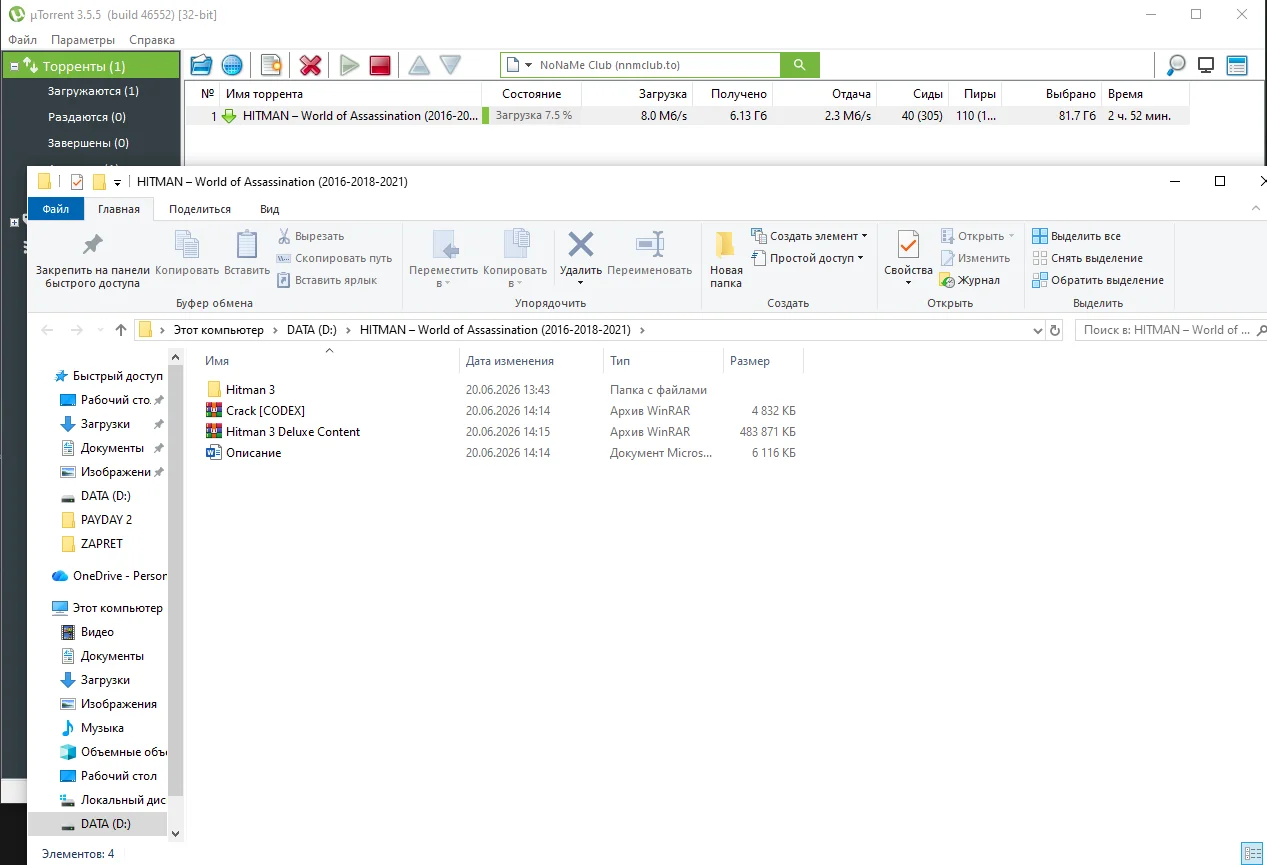The height and width of the screenshot is (865, 1267).
Task: Sort files by the Дата изменения column
Action: point(532,361)
